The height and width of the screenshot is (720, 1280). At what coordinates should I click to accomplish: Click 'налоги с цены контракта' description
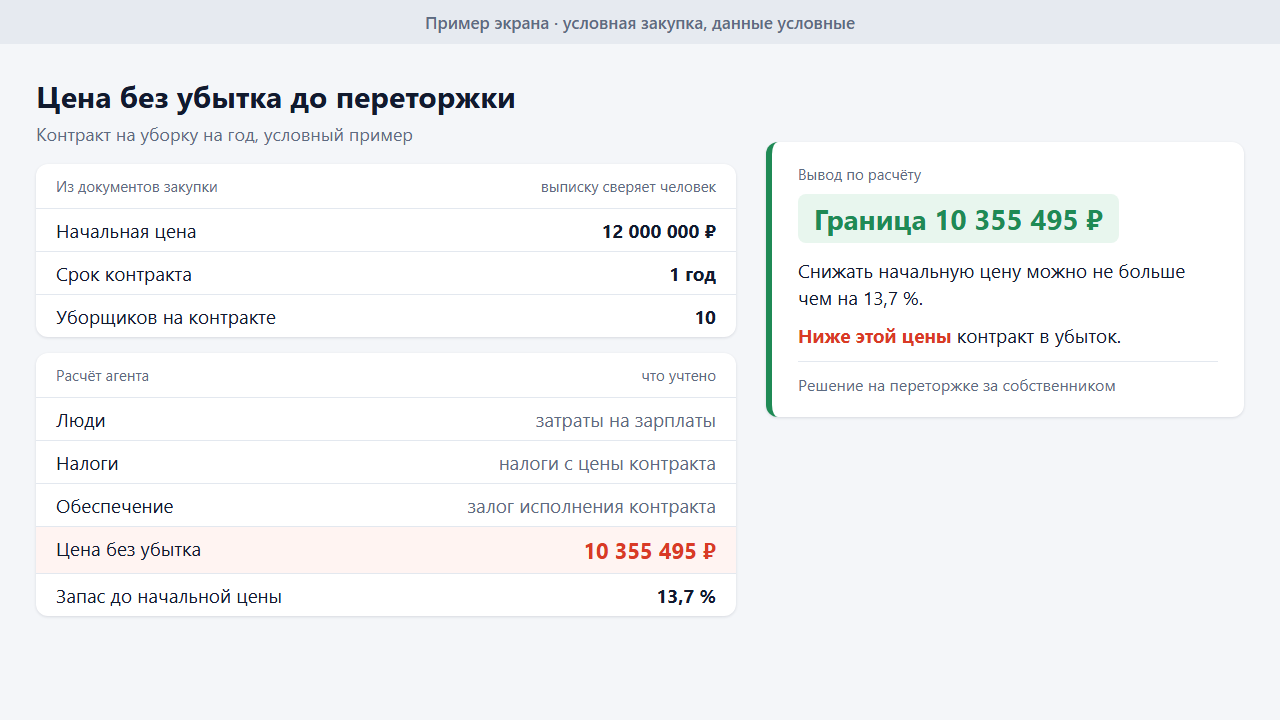pyautogui.click(x=607, y=464)
